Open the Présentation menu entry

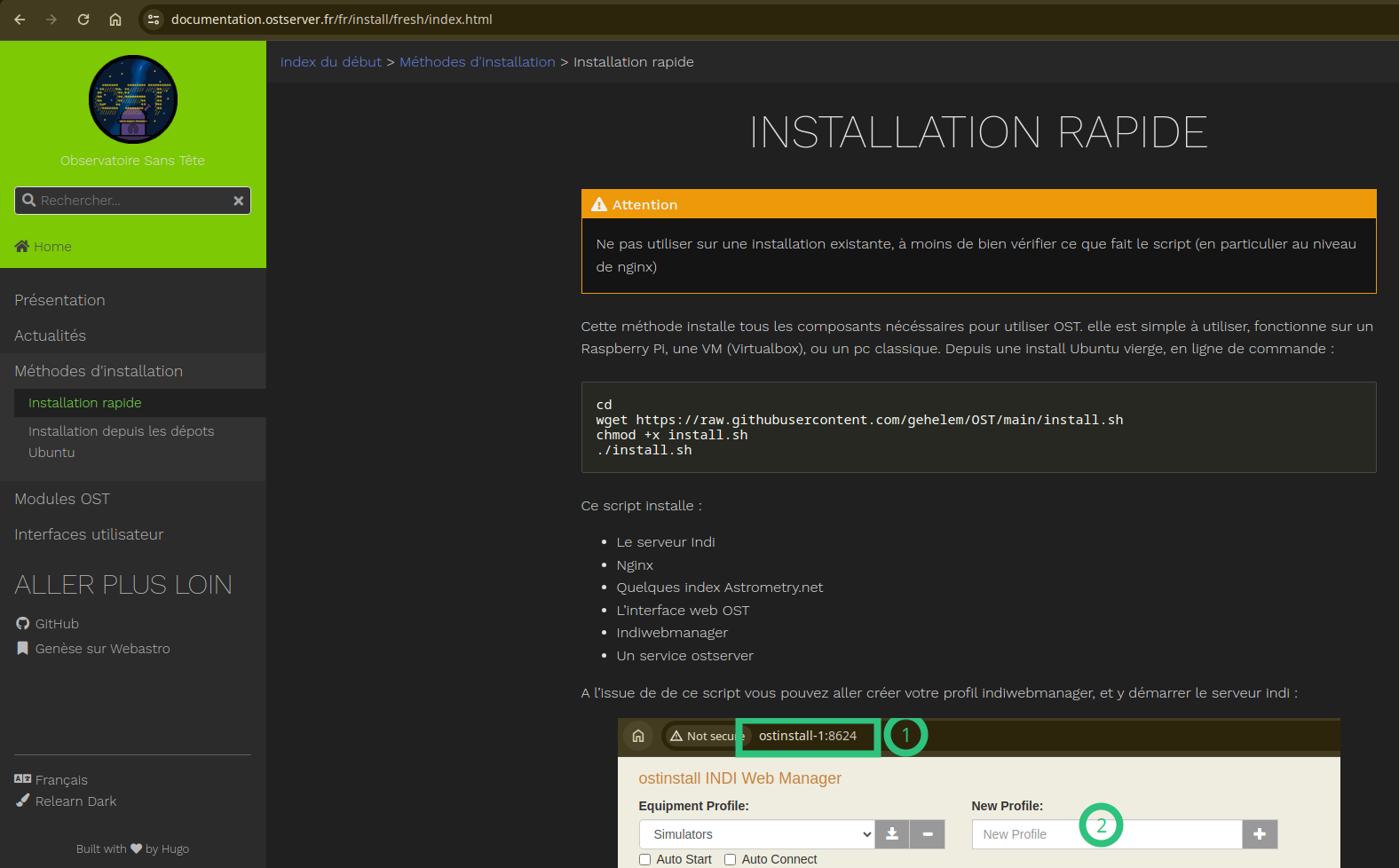[59, 300]
